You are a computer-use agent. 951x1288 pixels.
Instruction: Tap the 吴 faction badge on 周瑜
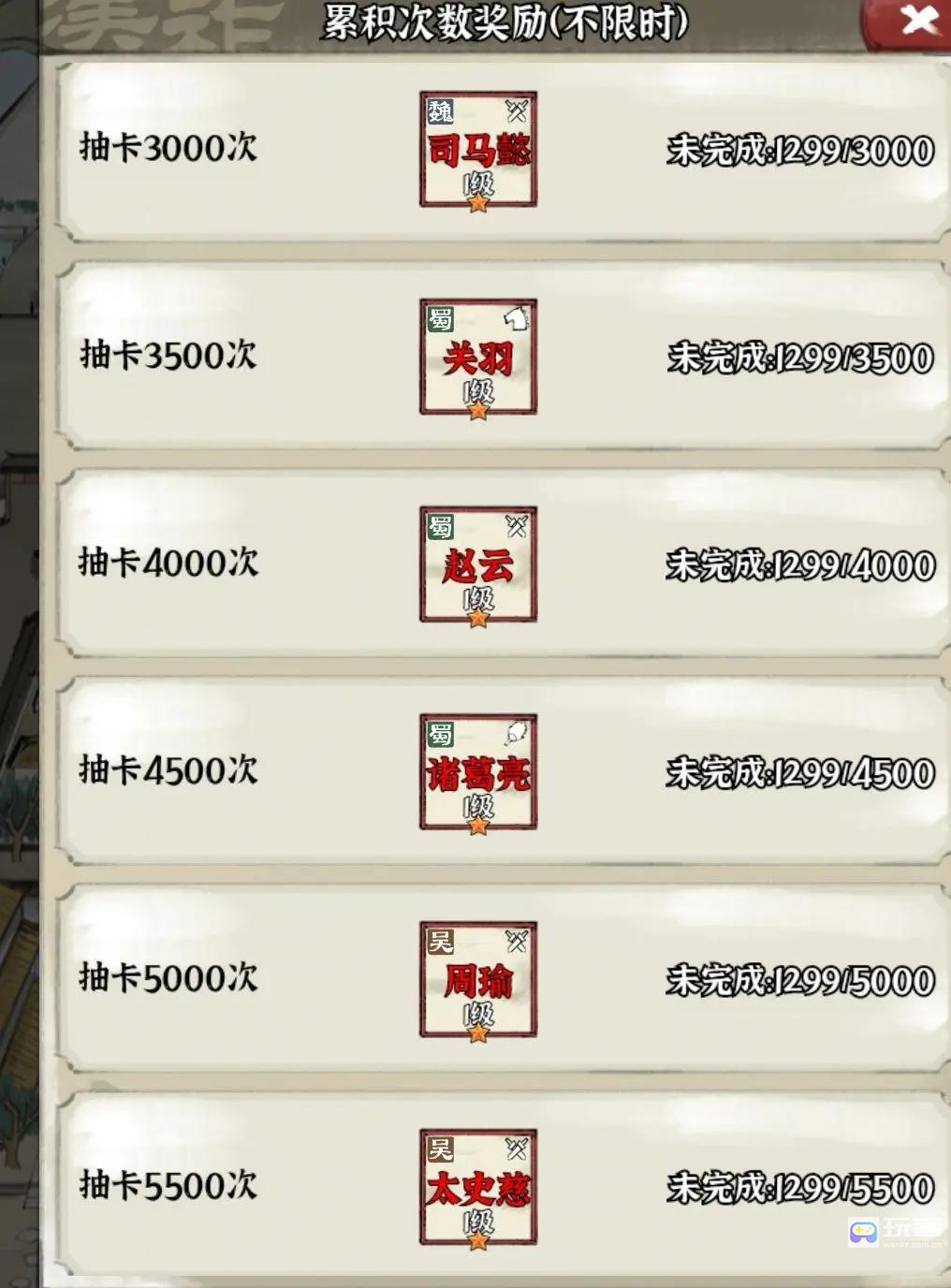[x=440, y=941]
